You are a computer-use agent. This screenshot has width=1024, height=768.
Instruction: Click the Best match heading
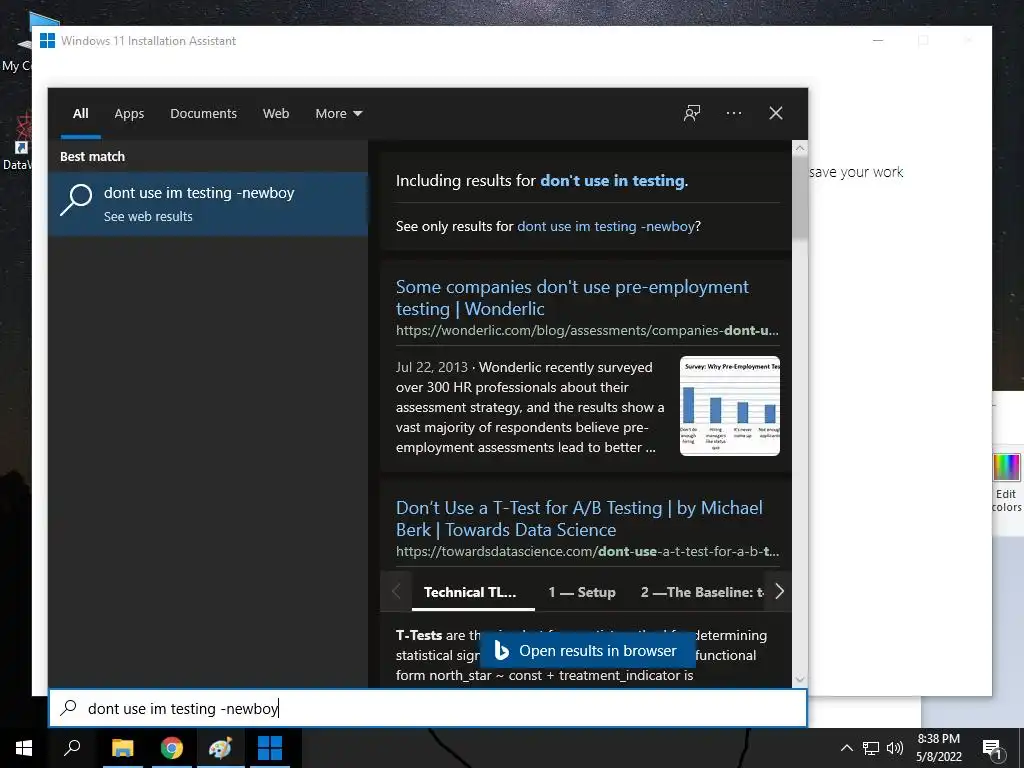coord(92,157)
